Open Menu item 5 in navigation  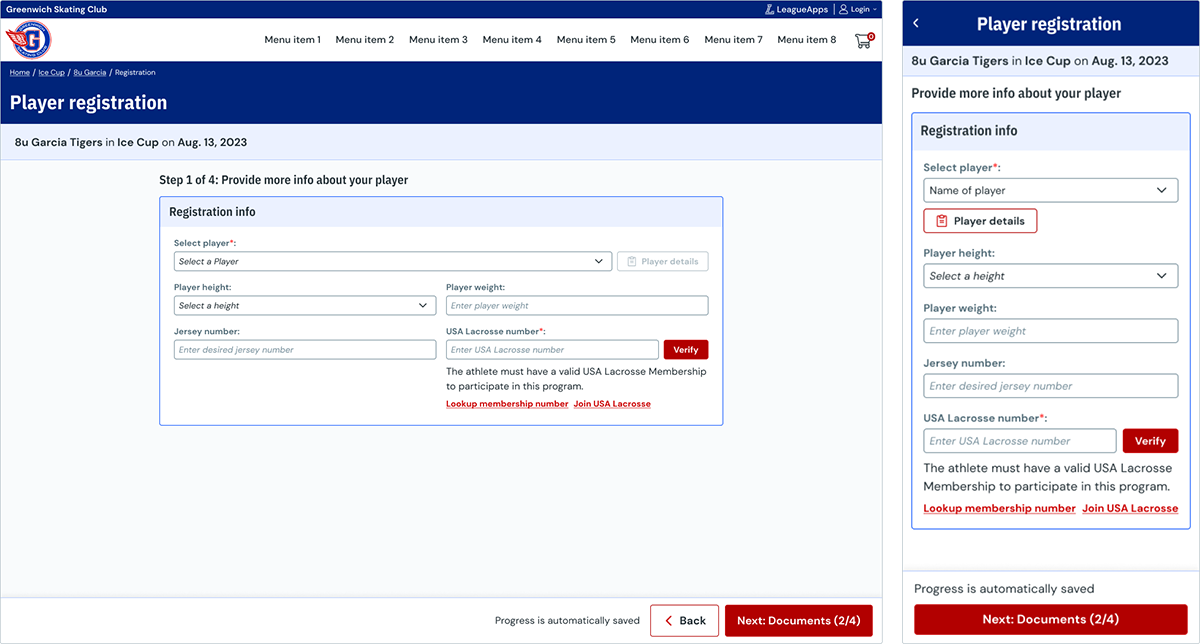pyautogui.click(x=586, y=40)
